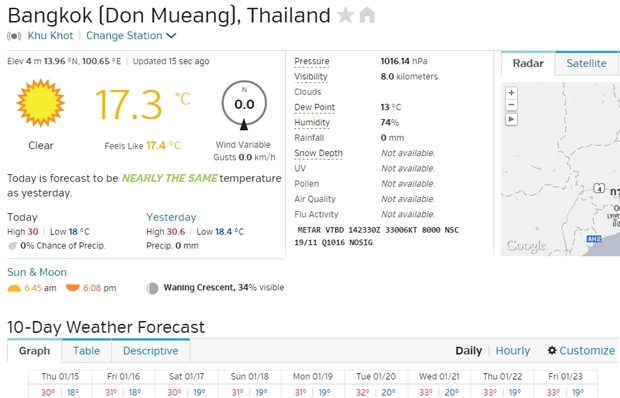Select the Thu 01/15 forecast column
620x398 pixels.
[x=60, y=384]
